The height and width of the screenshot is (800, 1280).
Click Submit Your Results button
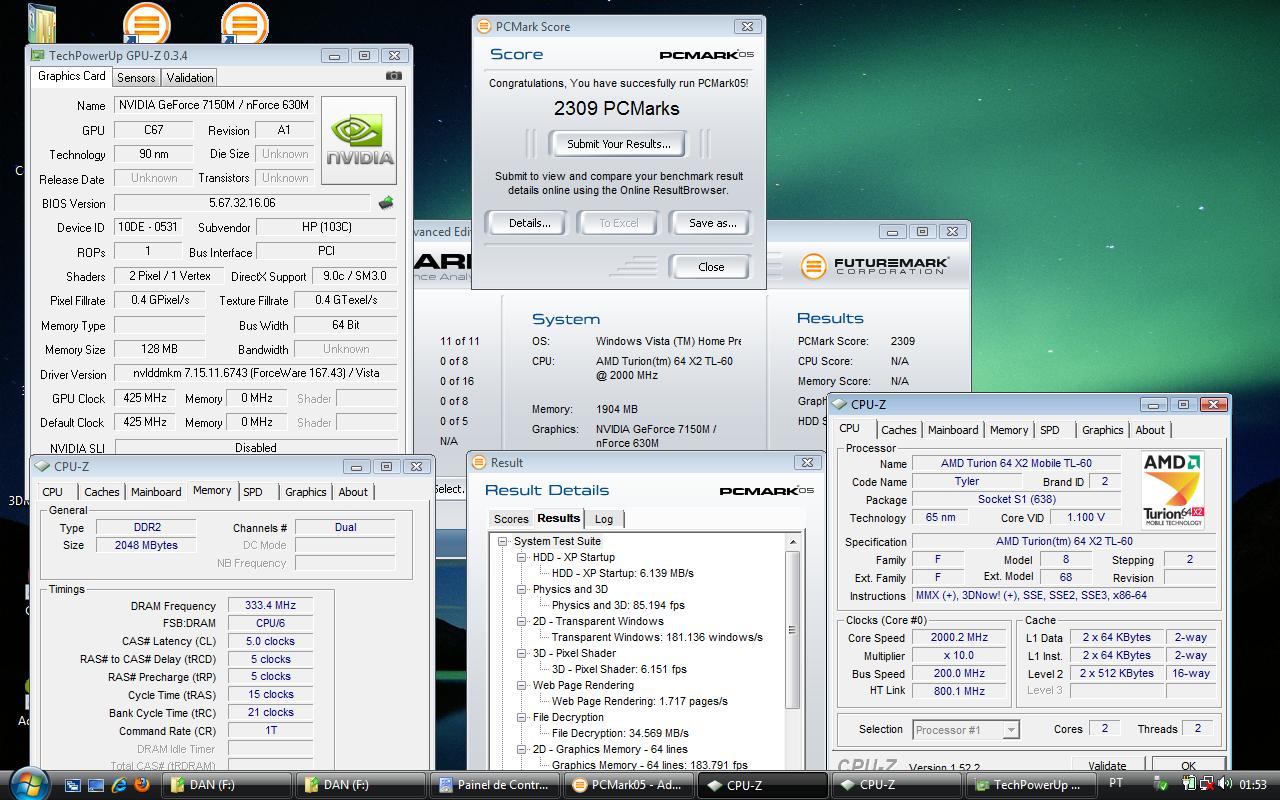(x=619, y=144)
